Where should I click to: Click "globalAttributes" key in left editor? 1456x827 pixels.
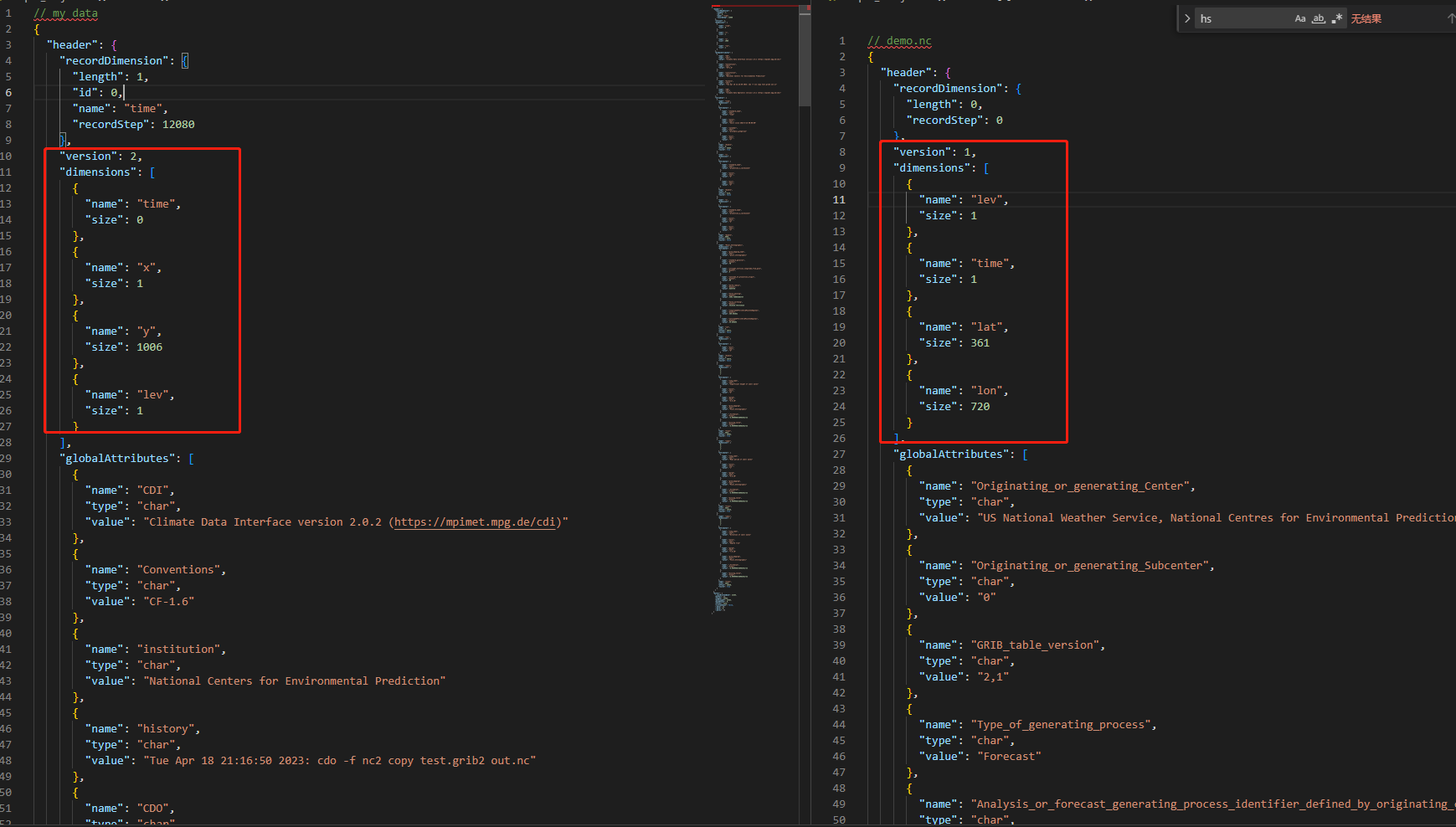117,459
